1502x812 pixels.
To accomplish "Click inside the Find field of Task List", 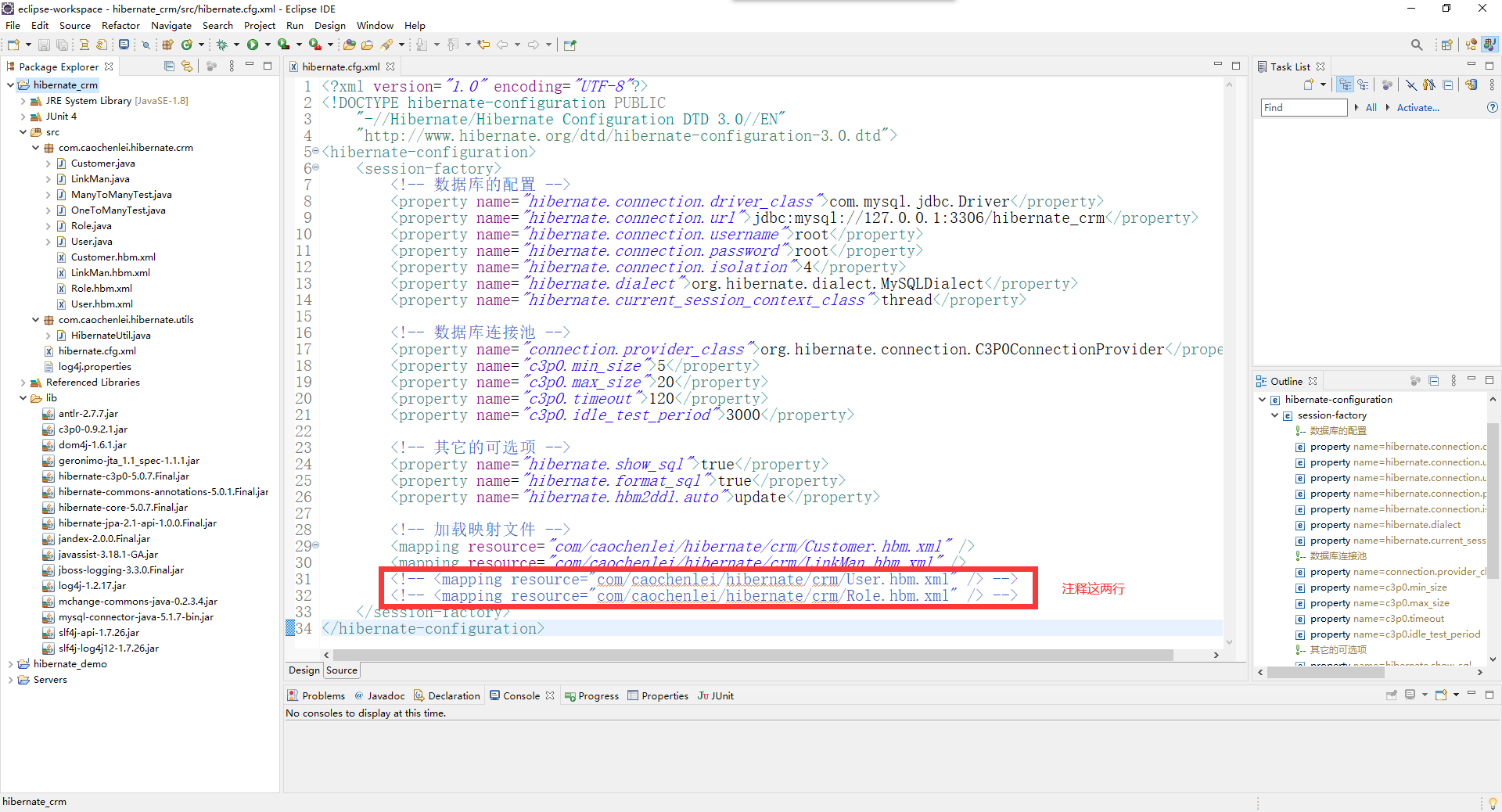I will (x=1301, y=107).
